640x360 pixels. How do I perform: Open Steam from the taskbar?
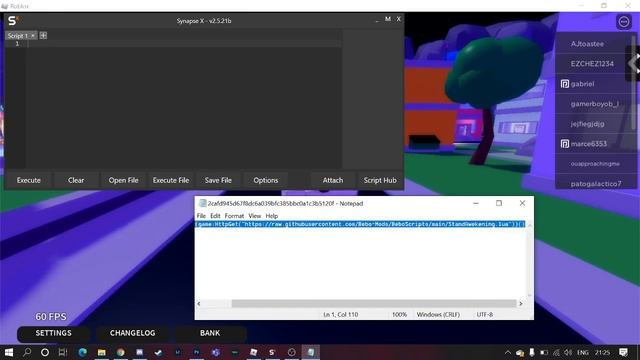(158, 352)
